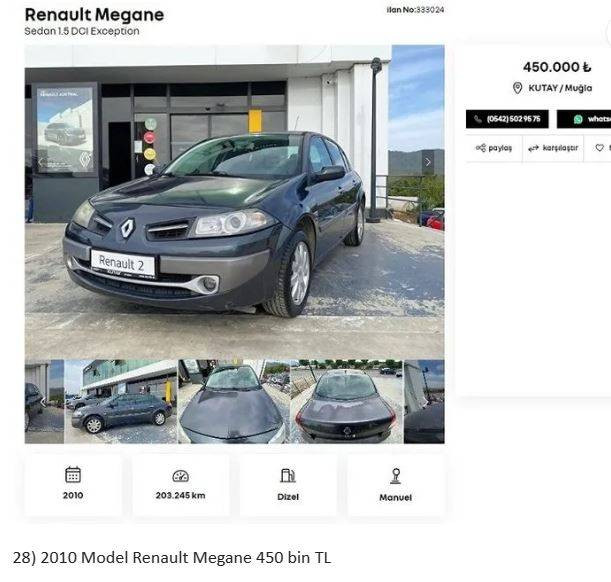611x582 pixels.
Task: Click the gear shift icon above Manuel
Action: [396, 476]
